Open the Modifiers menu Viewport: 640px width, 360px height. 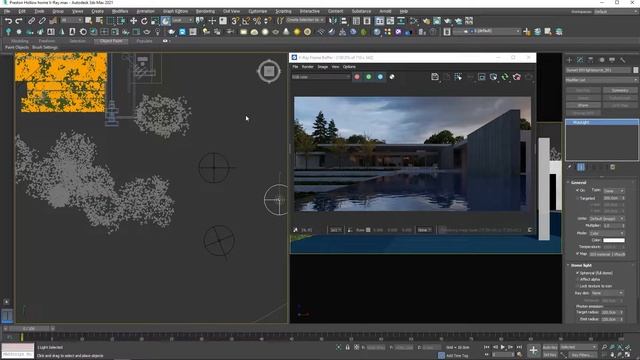(120, 11)
